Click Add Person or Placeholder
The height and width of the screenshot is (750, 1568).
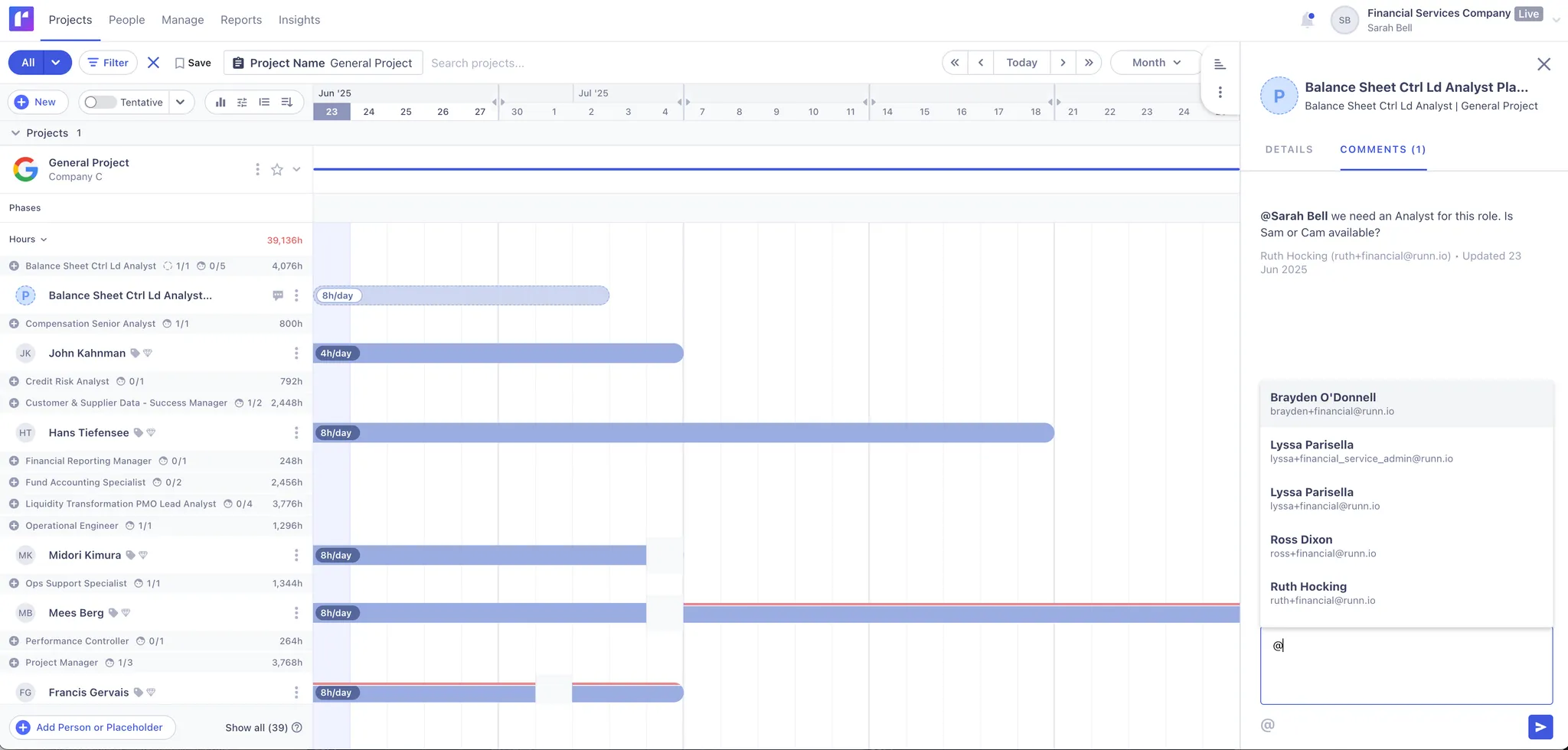pos(92,728)
